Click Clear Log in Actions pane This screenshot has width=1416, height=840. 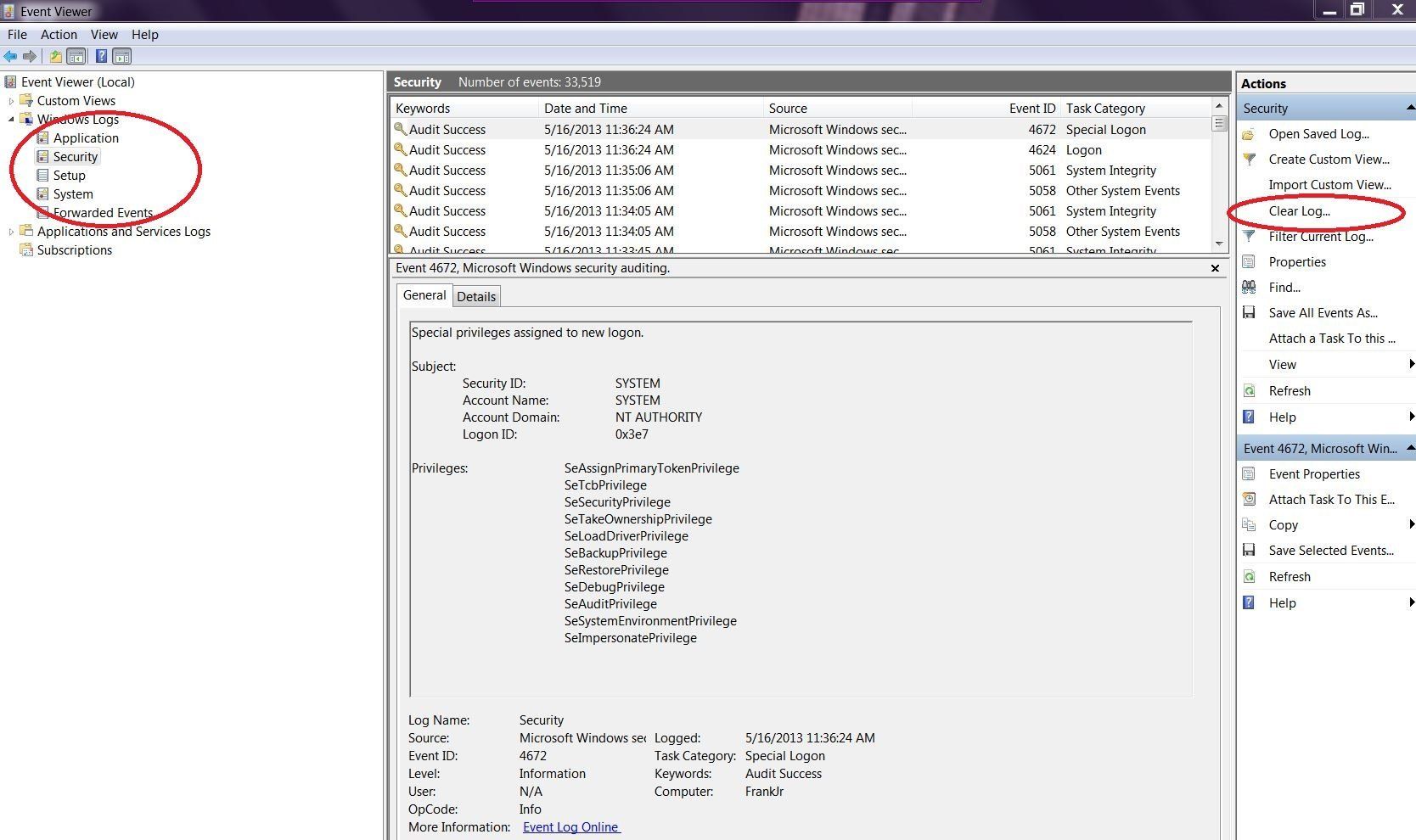pos(1299,211)
